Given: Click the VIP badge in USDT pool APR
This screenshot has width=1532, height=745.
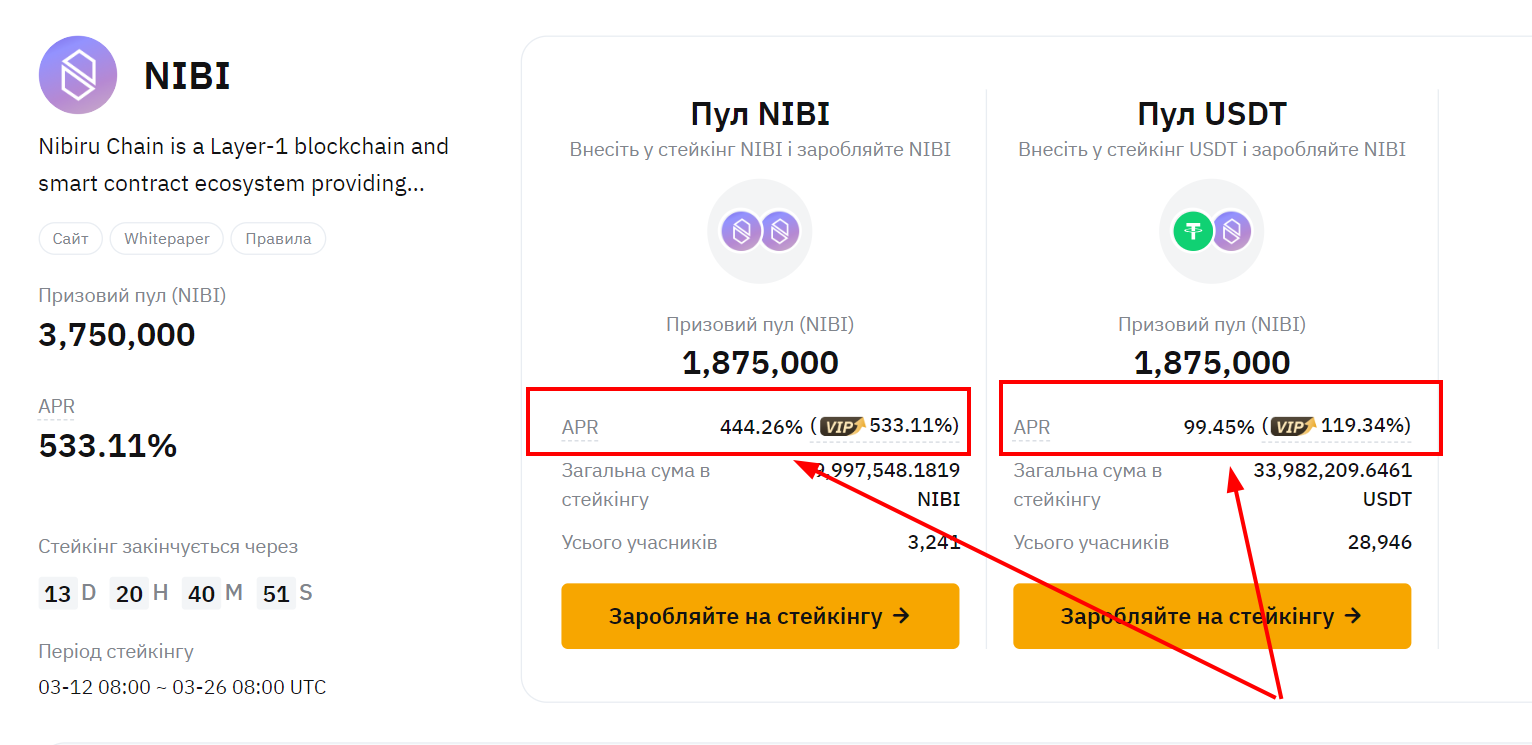Looking at the screenshot, I should click(1294, 427).
